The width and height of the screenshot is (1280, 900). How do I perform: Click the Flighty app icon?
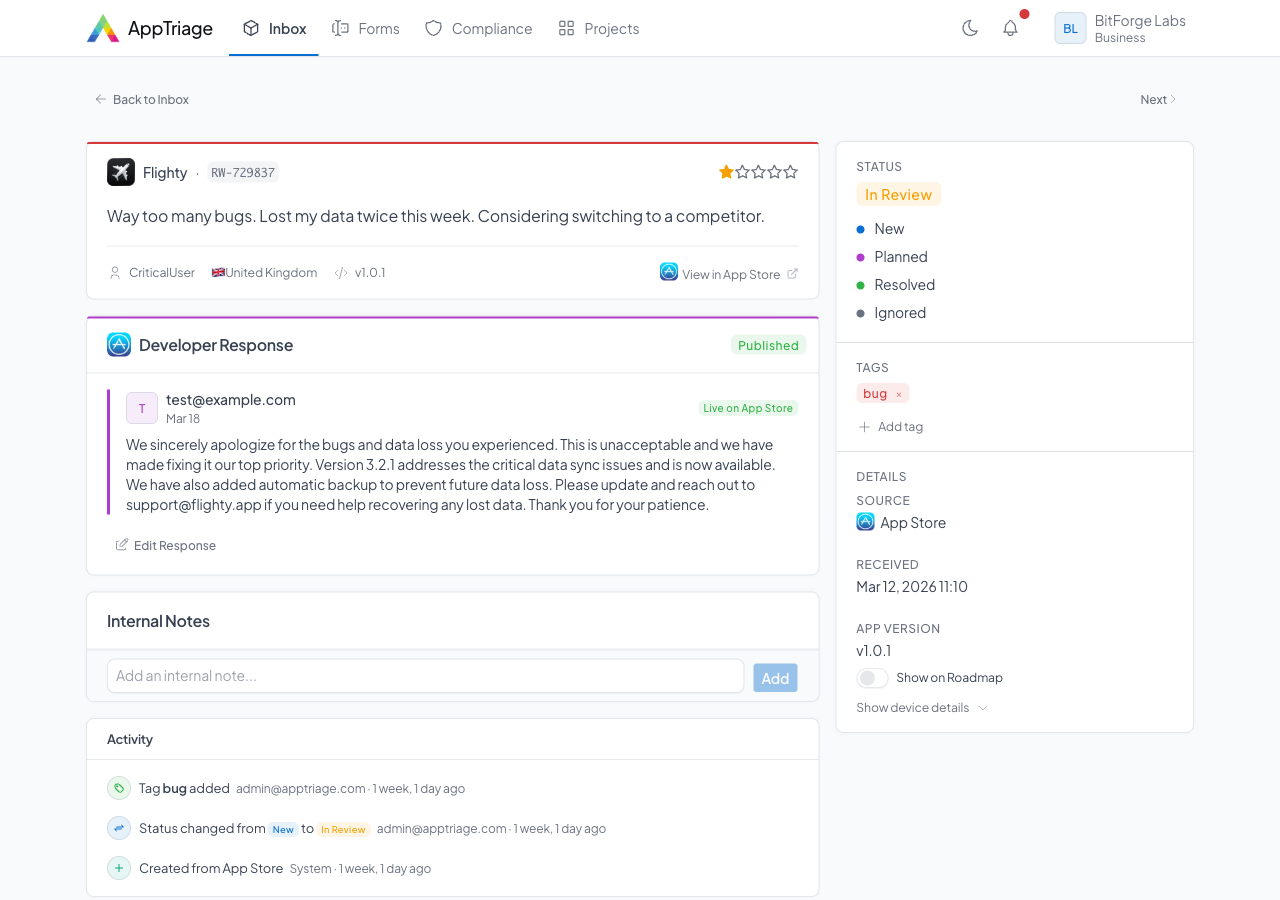(x=121, y=172)
